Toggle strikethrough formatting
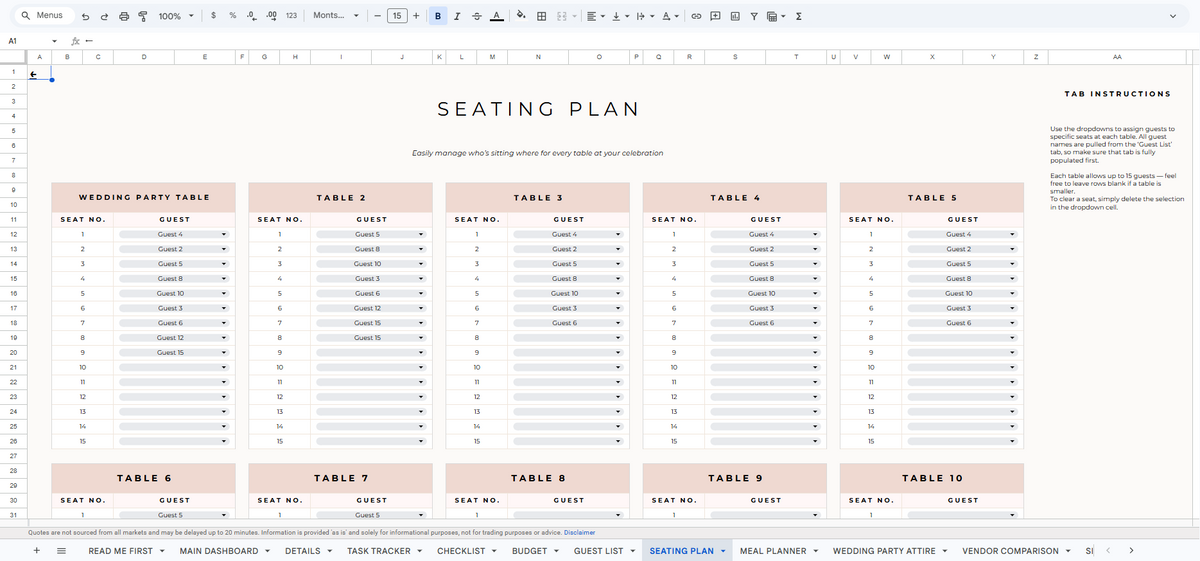Viewport: 1200px width, 561px height. click(x=476, y=16)
